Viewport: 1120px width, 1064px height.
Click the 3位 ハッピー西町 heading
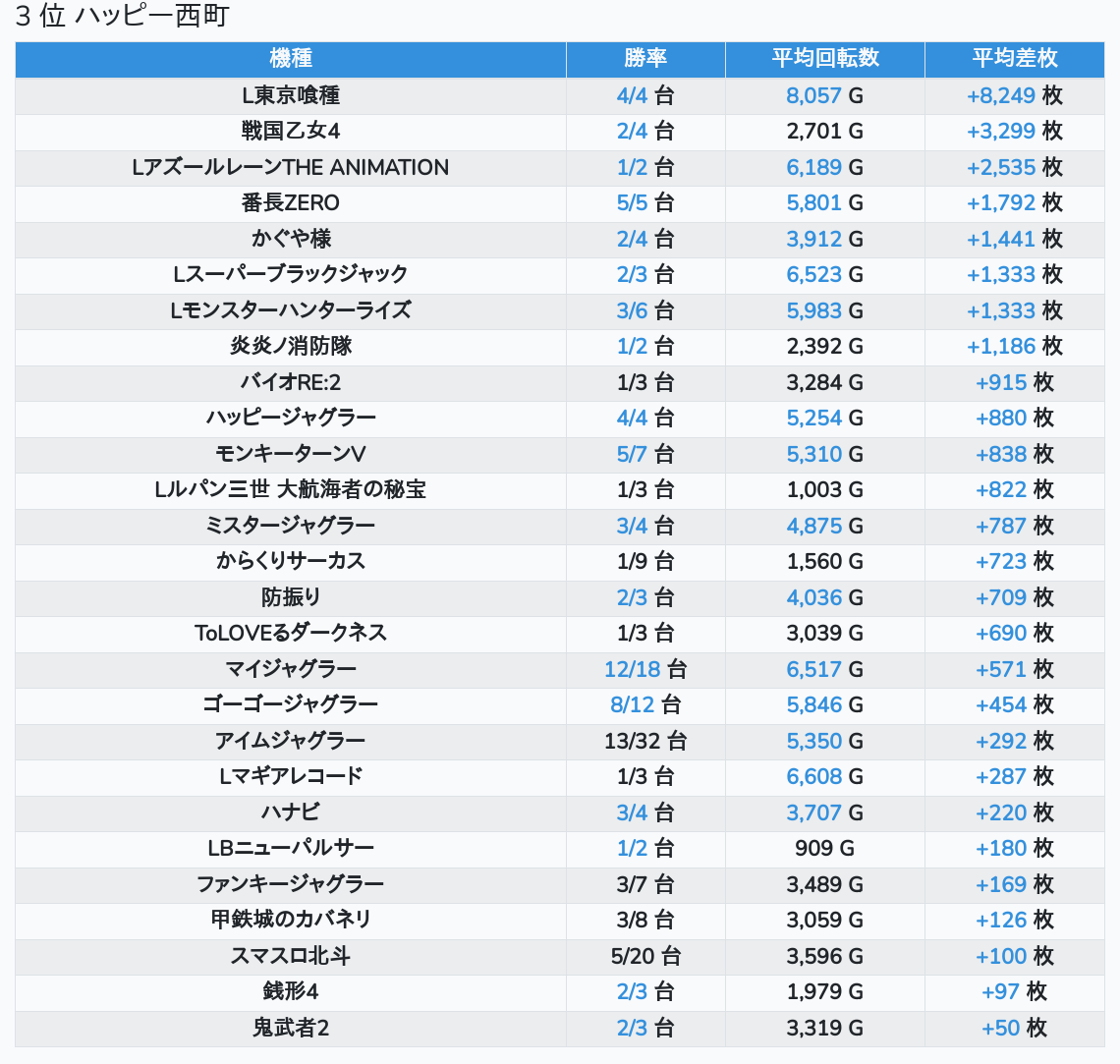point(122,16)
